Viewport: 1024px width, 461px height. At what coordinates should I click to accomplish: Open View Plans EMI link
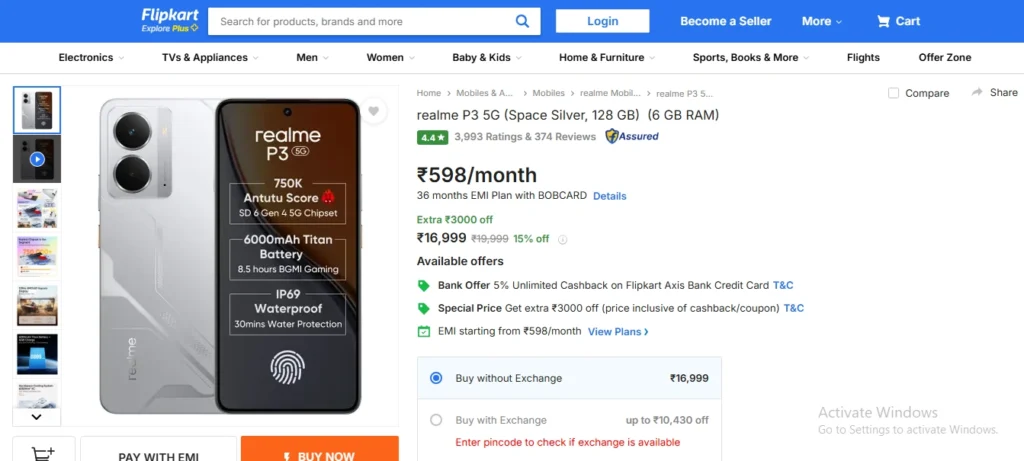618,332
